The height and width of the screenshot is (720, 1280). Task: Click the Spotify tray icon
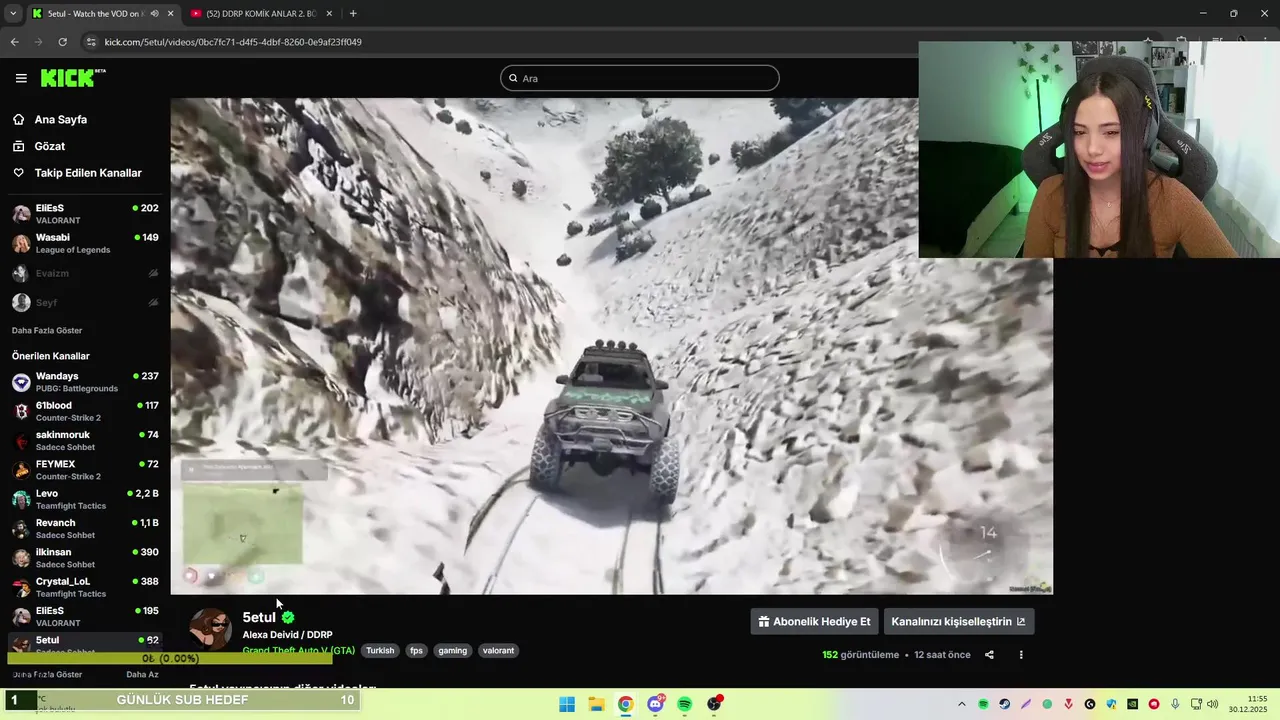(x=983, y=704)
